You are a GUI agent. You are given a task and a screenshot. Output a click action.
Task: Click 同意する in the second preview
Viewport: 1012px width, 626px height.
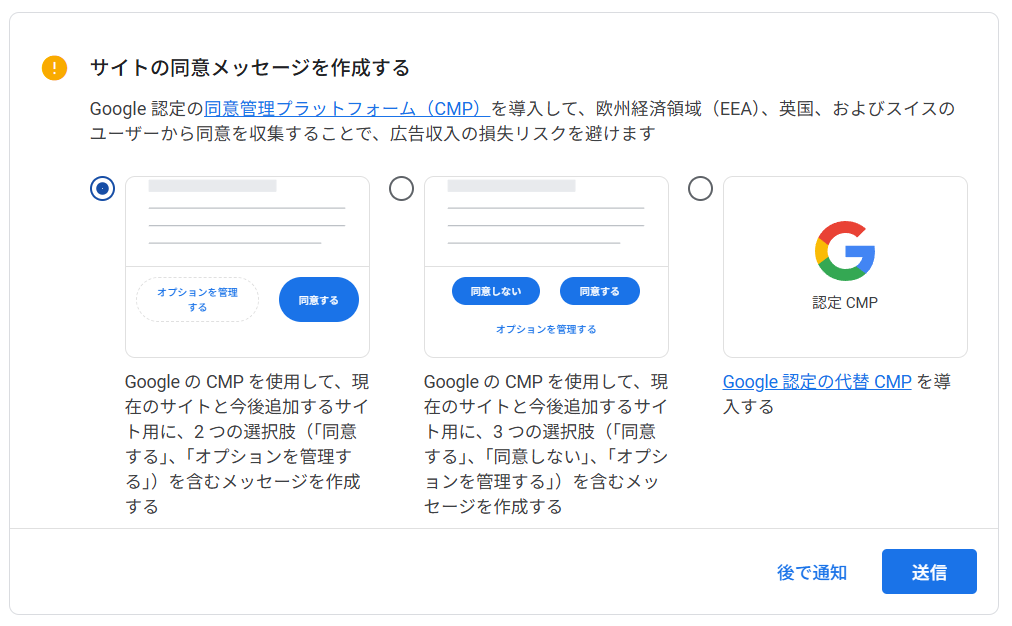(599, 291)
